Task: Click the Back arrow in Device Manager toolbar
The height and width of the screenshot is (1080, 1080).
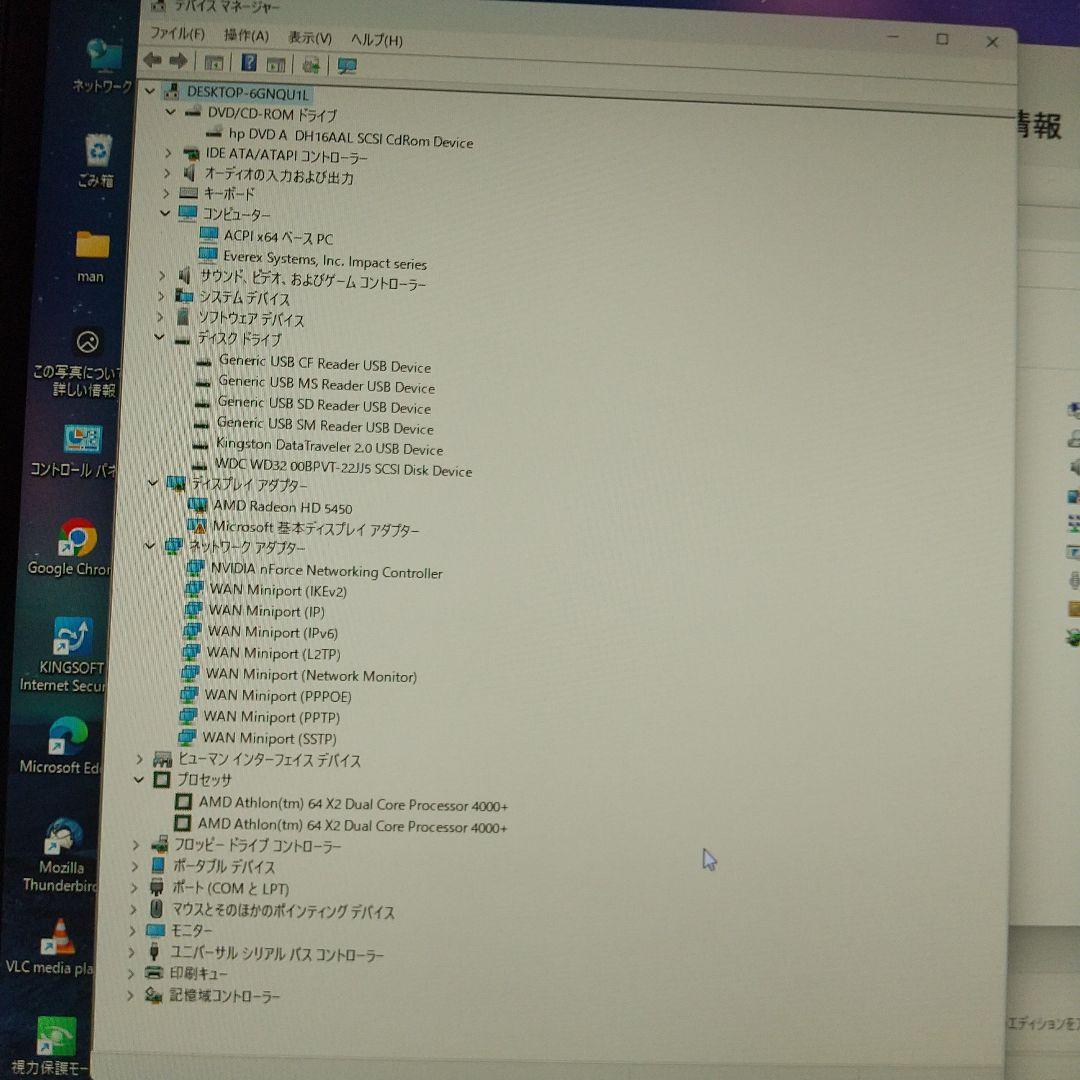Action: pos(152,61)
